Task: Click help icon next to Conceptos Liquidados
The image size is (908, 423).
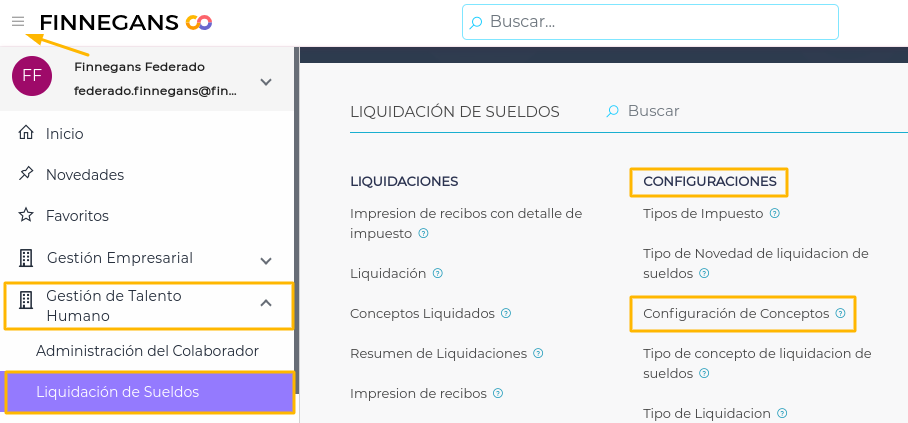Action: (x=506, y=313)
